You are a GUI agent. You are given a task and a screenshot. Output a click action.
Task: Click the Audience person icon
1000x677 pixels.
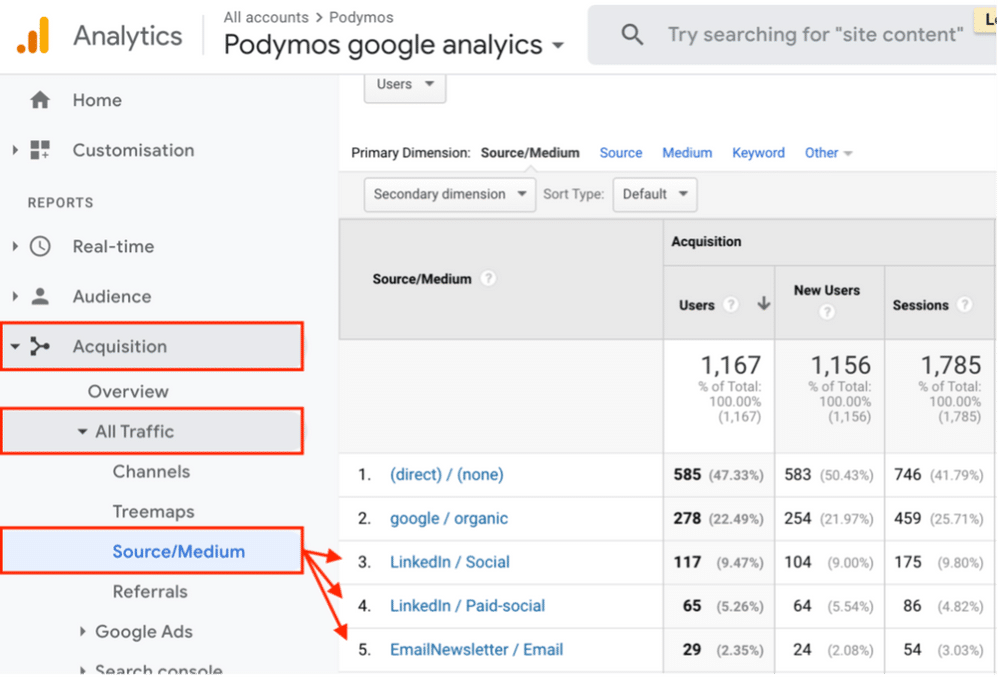click(40, 296)
